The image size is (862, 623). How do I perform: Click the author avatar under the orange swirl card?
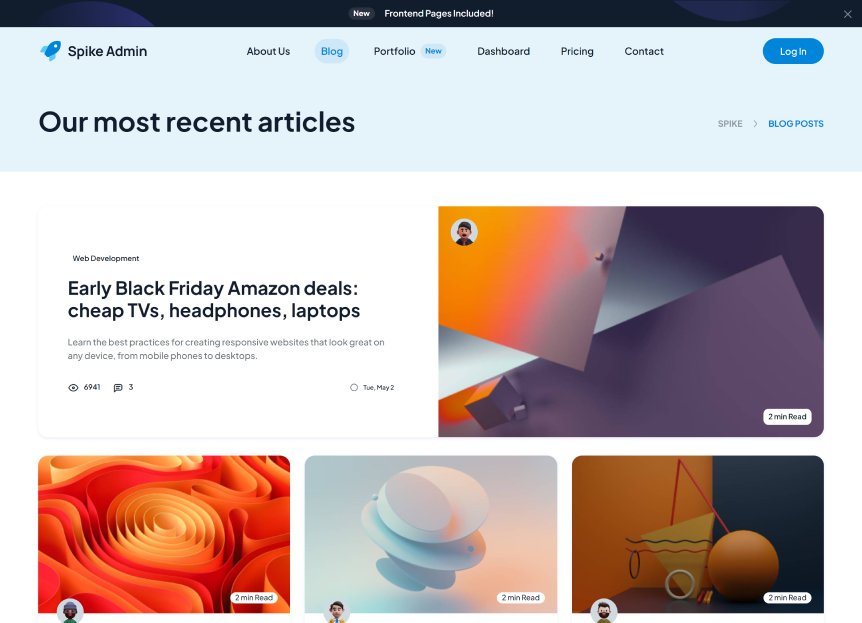tap(70, 611)
